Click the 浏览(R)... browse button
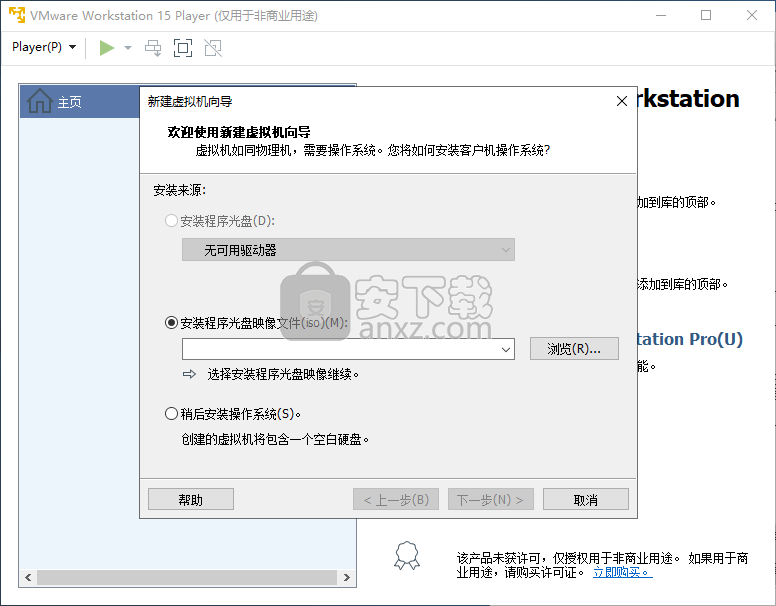This screenshot has width=776, height=606. [581, 349]
